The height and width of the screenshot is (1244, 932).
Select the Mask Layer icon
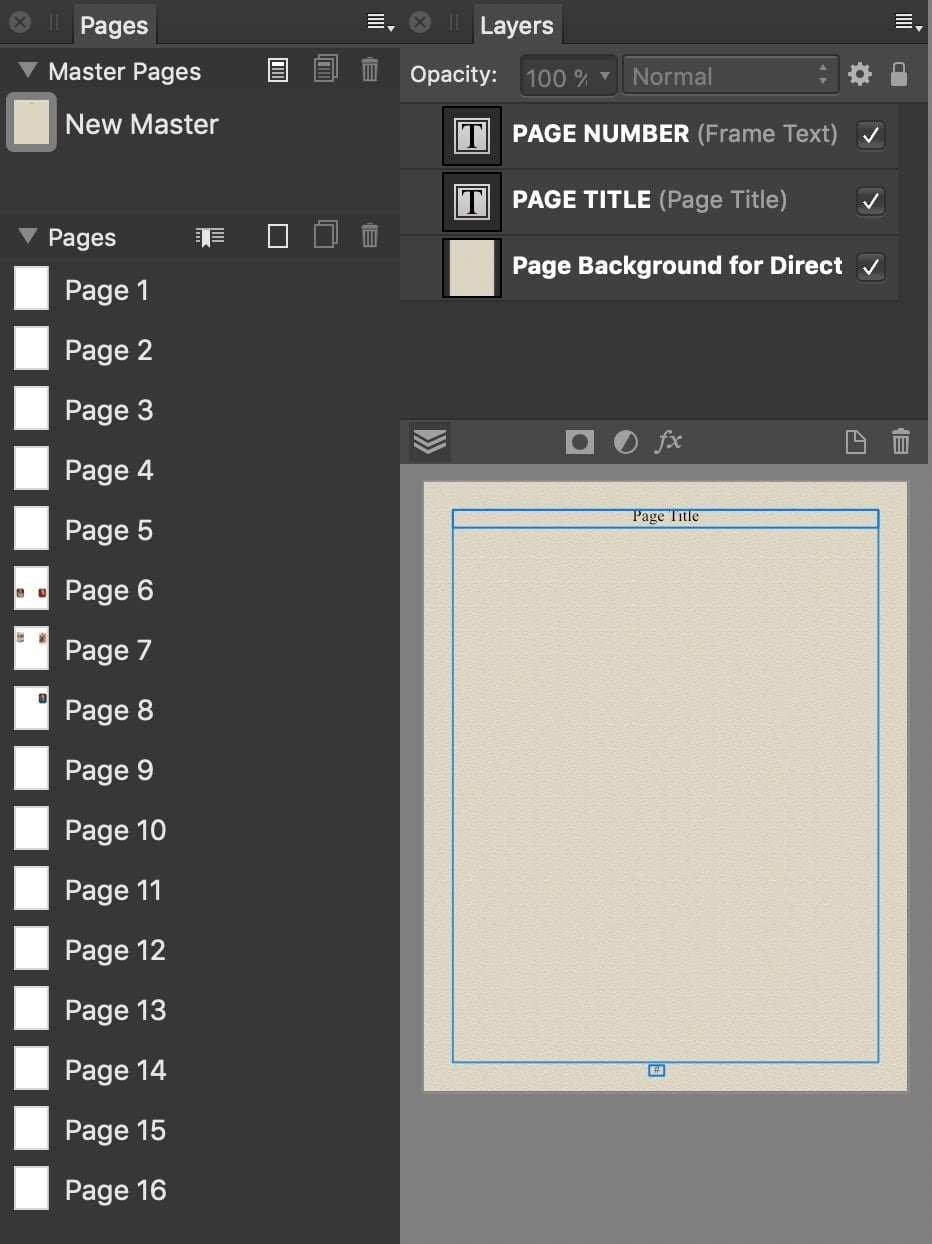coord(579,441)
